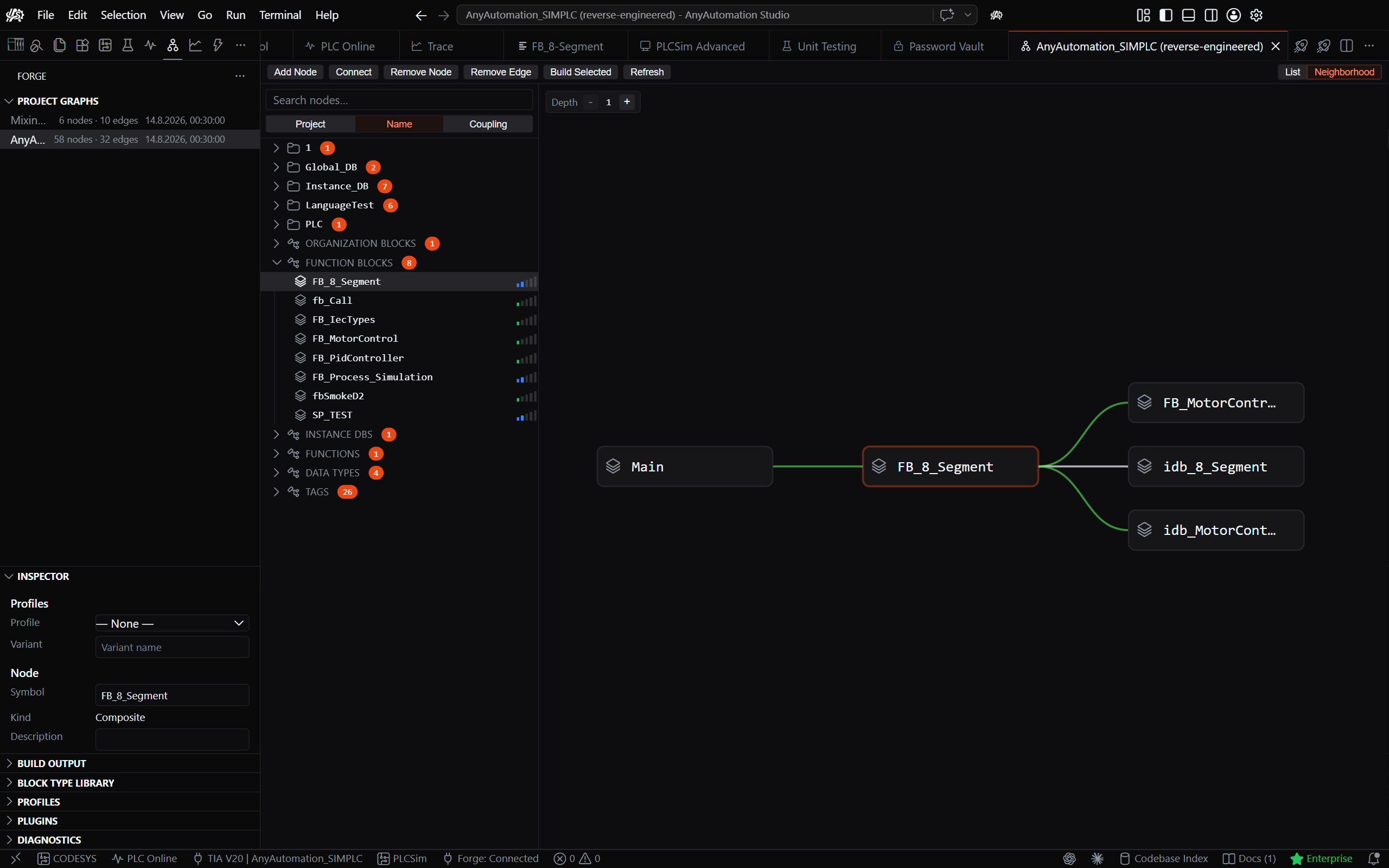Expand the ORGANIZATION BLOCKS group
The image size is (1389, 868).
point(276,244)
